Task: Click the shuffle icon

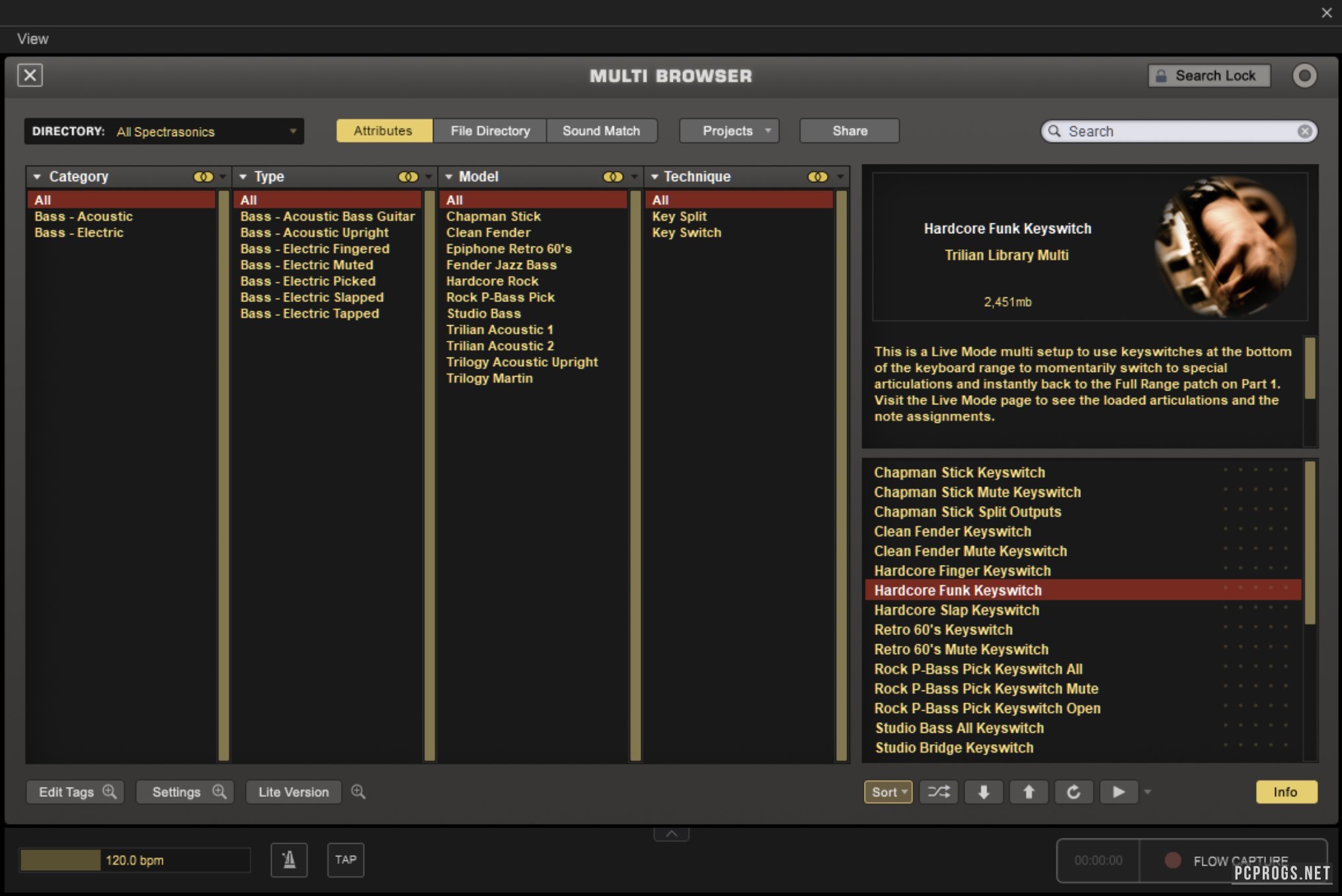Action: tap(939, 792)
